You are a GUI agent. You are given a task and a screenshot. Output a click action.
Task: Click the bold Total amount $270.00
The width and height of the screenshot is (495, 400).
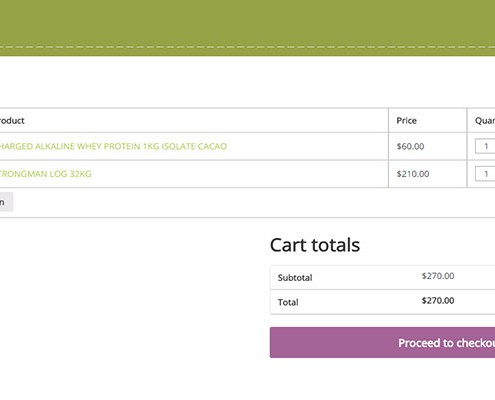tap(438, 301)
